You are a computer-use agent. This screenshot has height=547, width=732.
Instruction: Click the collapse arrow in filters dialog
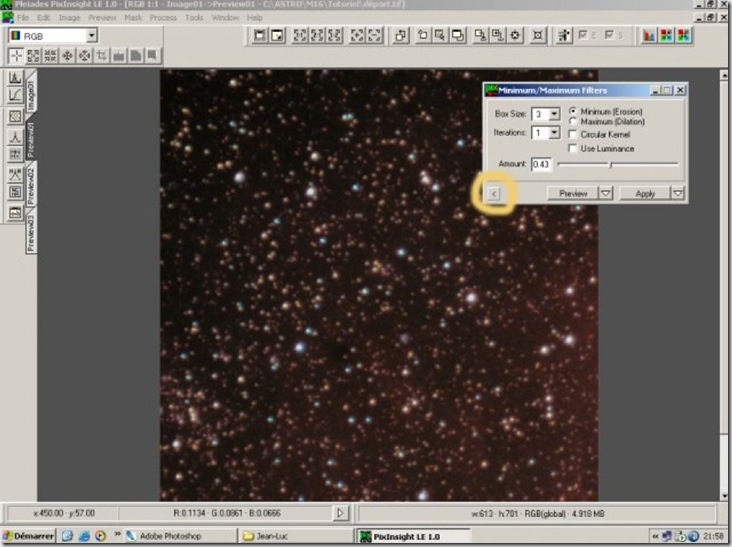click(x=494, y=194)
